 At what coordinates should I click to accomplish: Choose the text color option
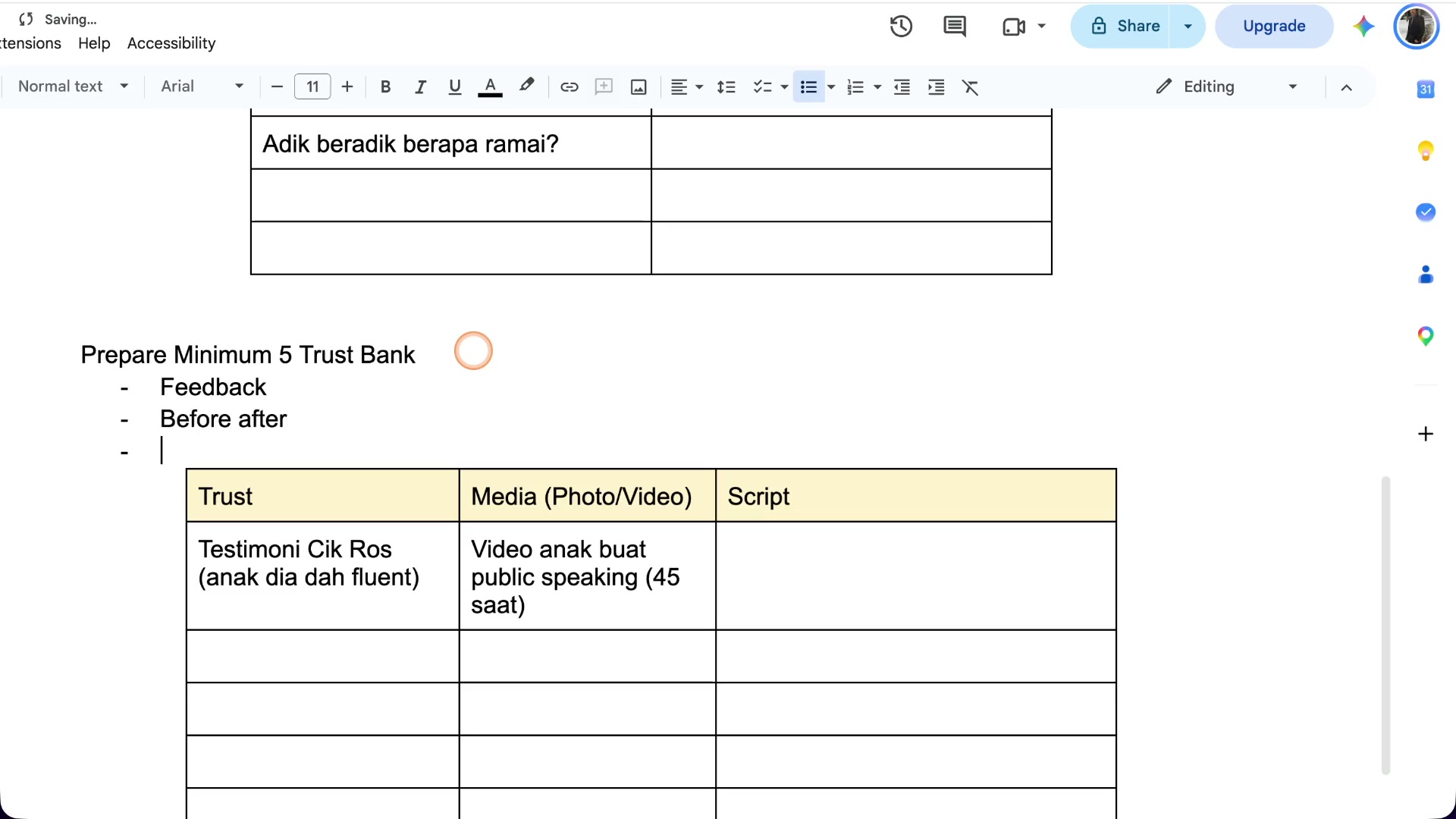click(x=491, y=87)
